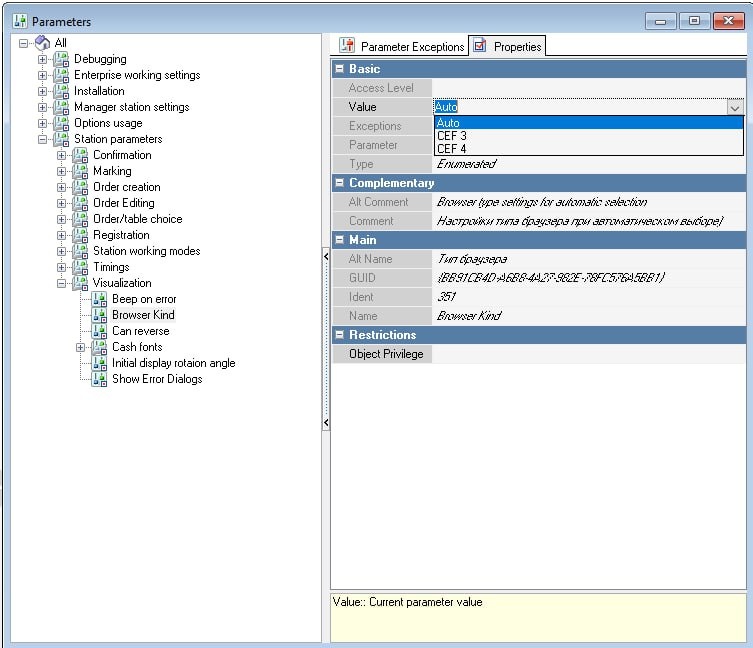Expand the Cash fonts tree node
The image size is (753, 648).
coord(81,347)
